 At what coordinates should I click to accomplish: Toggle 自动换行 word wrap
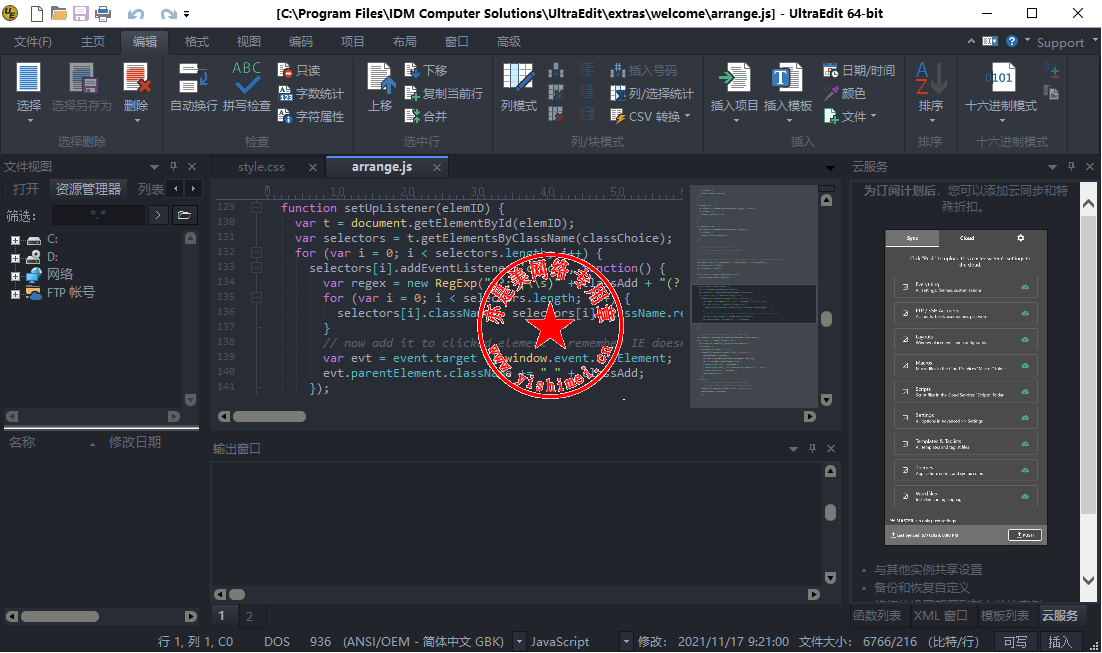194,87
